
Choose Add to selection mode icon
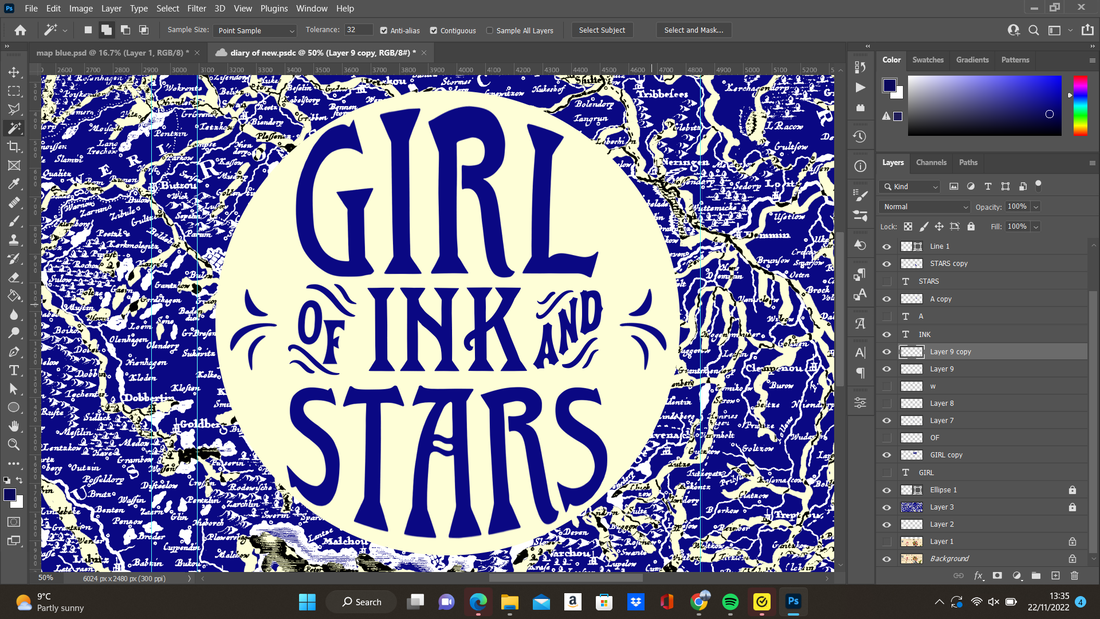107,30
